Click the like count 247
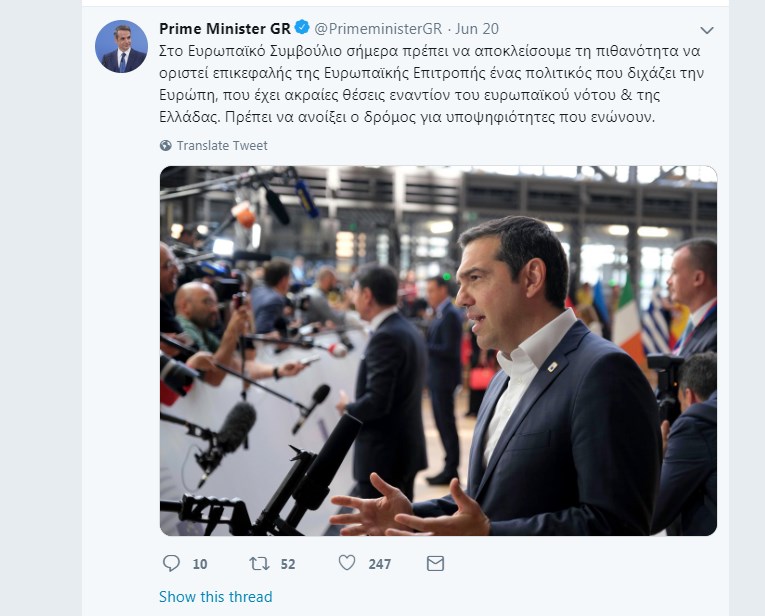Screen dimensions: 765x616 tap(380, 564)
